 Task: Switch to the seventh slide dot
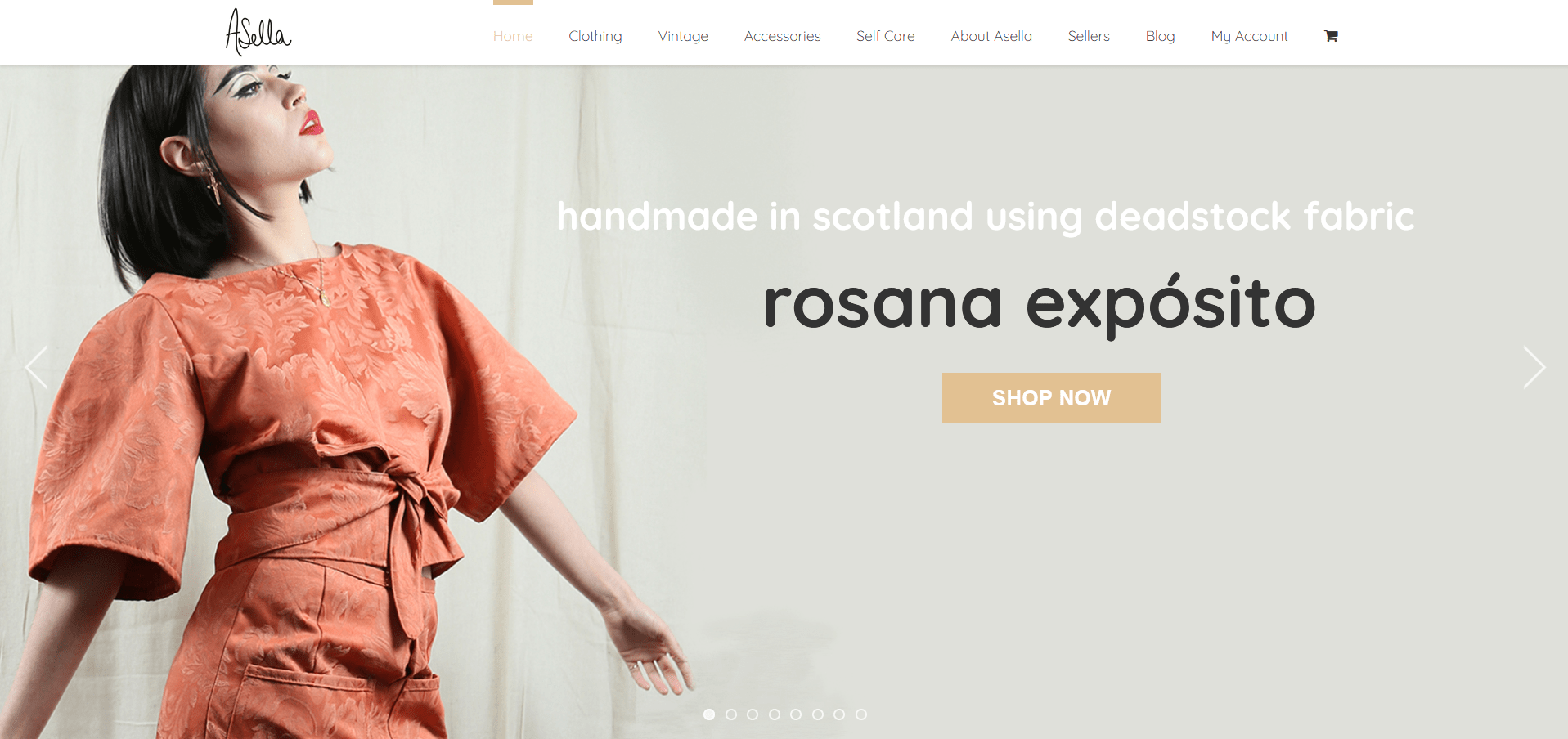click(839, 714)
